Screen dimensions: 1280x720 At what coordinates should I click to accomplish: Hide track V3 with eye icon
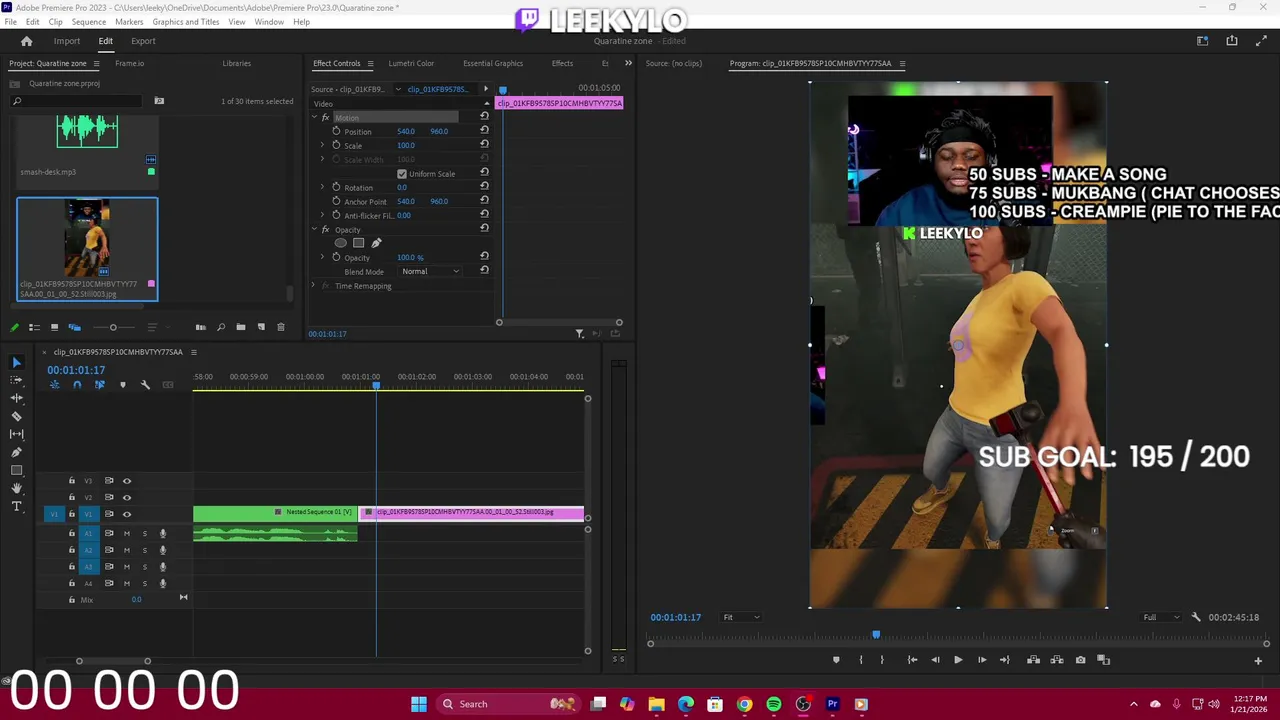tap(127, 481)
